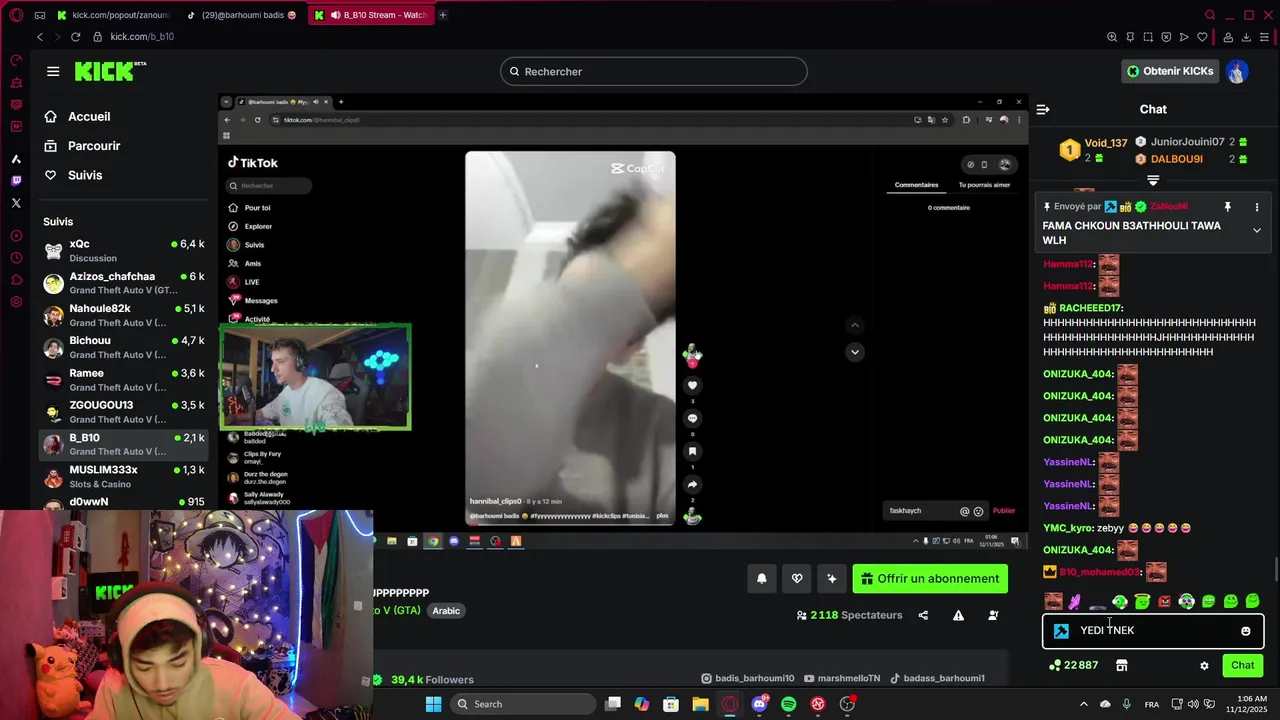Viewport: 1280px width, 720px height.
Task: Open Windows taskbar Search box
Action: (522, 704)
